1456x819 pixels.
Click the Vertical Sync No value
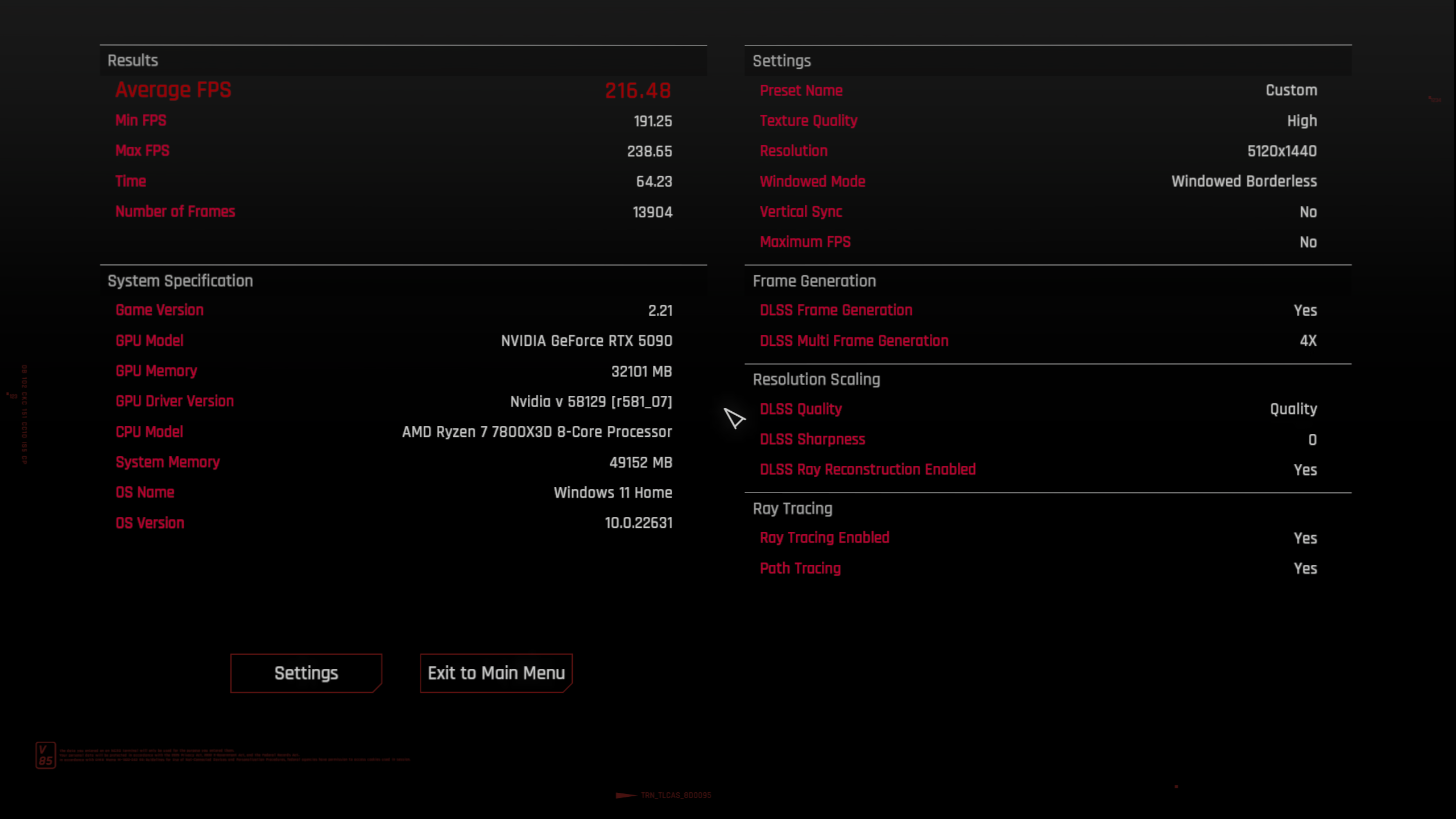coord(1308,212)
